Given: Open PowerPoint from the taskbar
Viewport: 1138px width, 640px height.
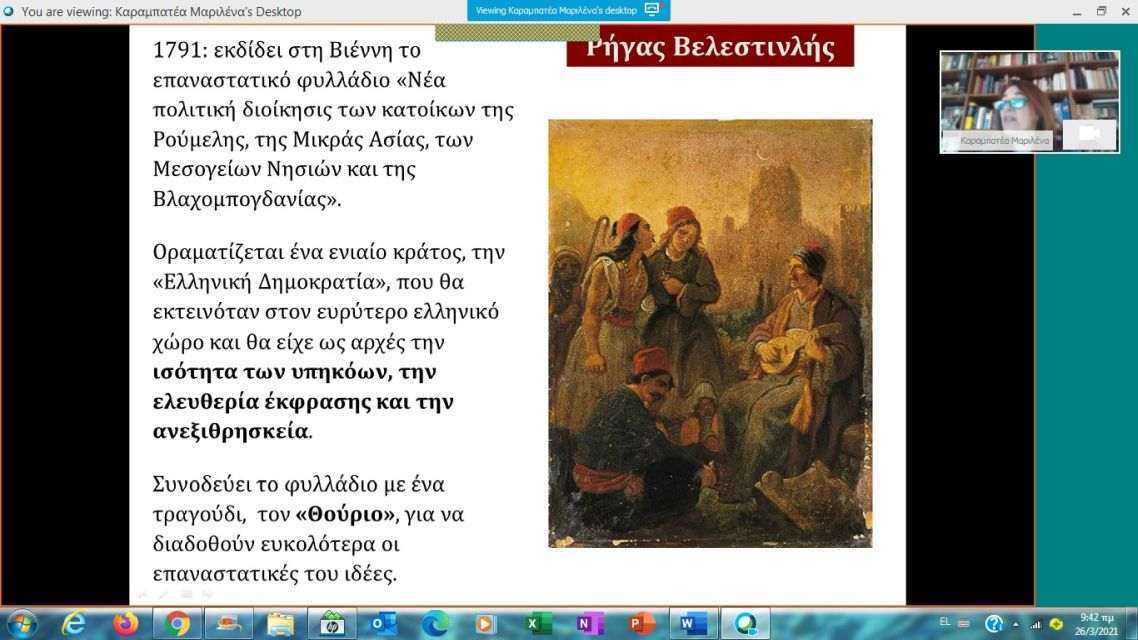Looking at the screenshot, I should pos(641,624).
